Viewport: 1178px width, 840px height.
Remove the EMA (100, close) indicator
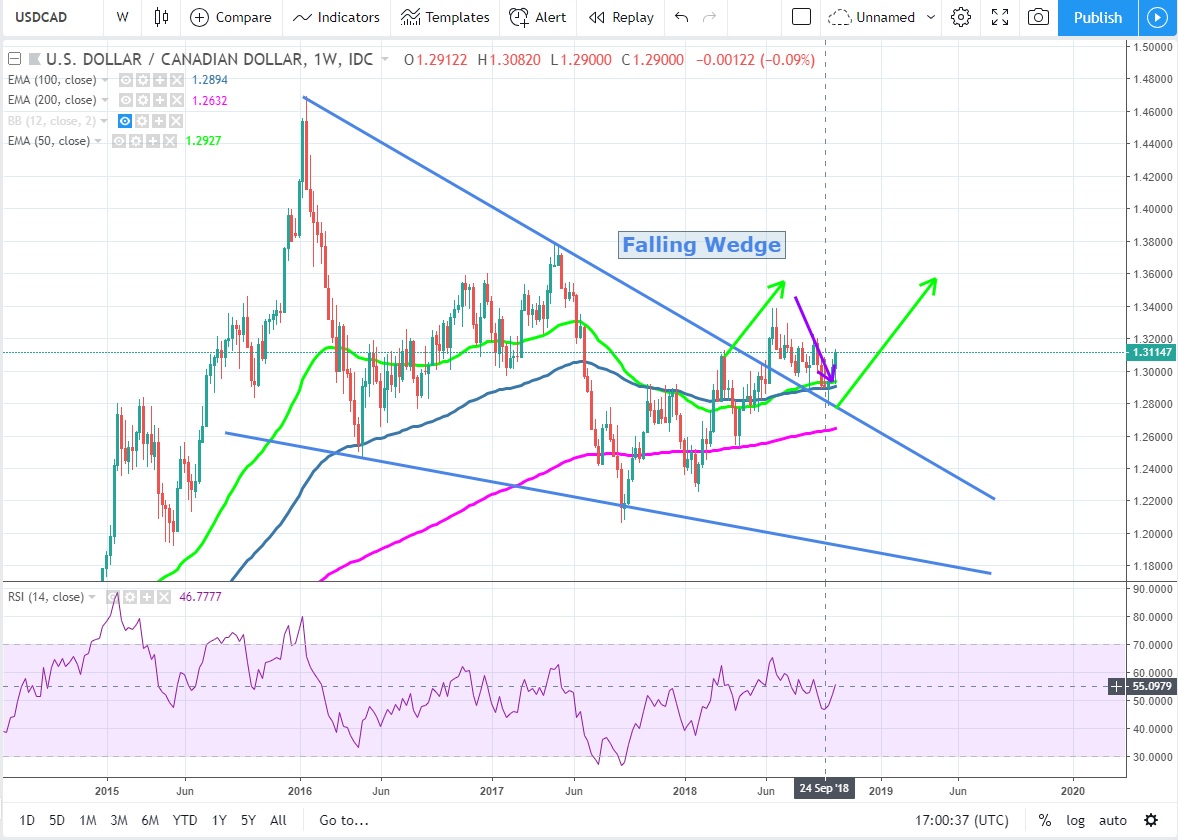[175, 80]
